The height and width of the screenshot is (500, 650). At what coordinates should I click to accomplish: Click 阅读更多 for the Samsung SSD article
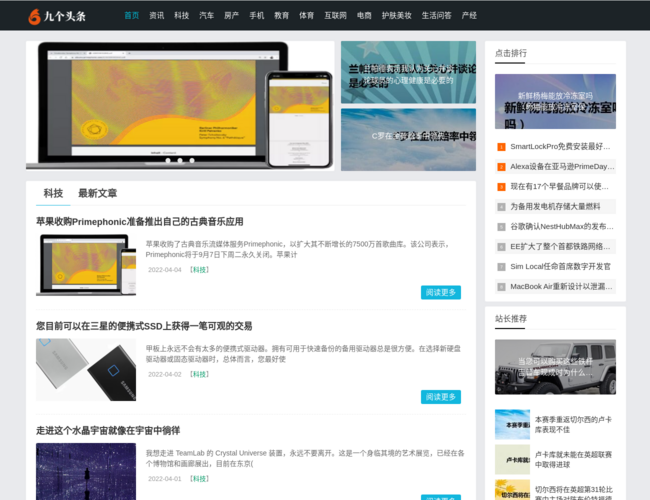coord(441,397)
